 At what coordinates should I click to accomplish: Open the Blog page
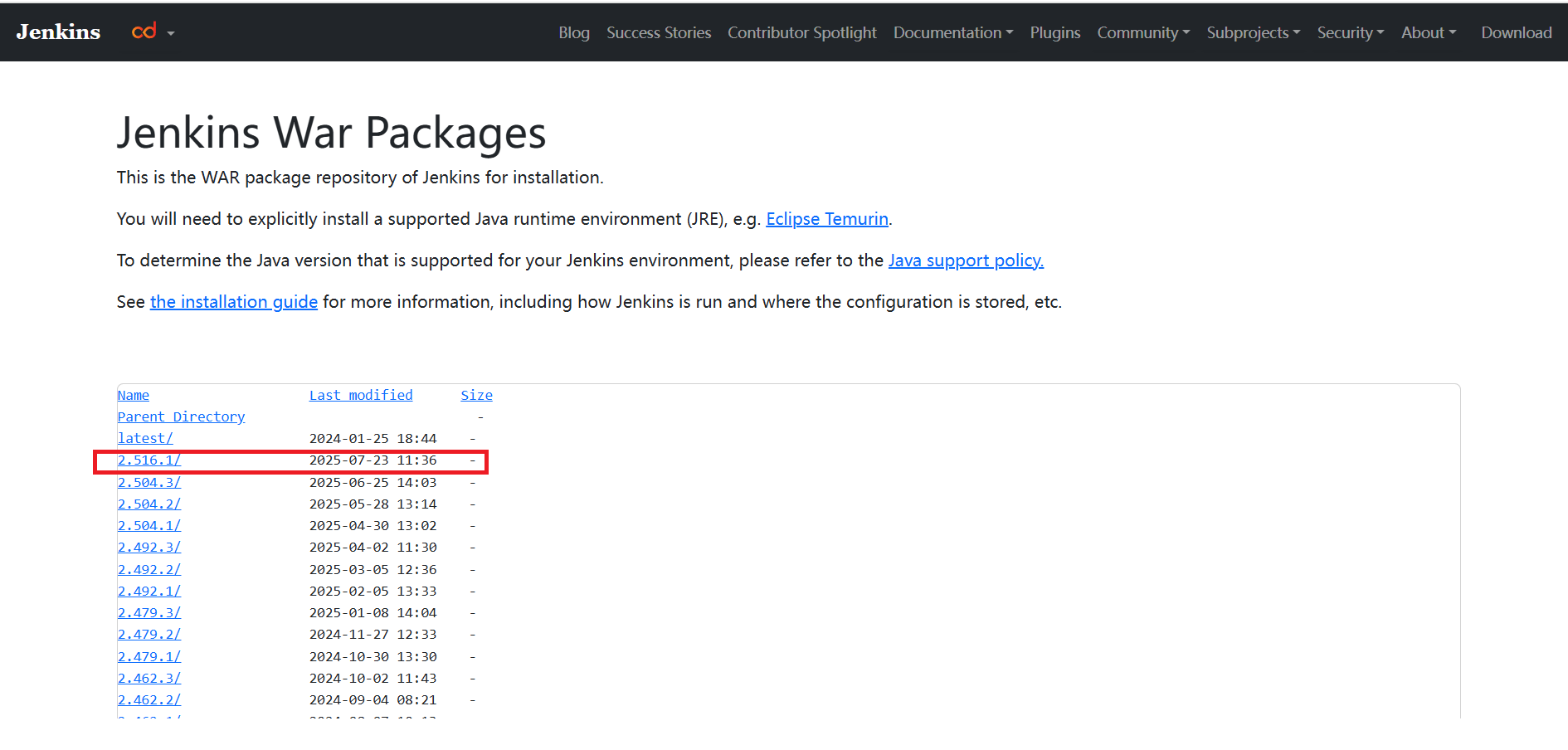(x=573, y=32)
